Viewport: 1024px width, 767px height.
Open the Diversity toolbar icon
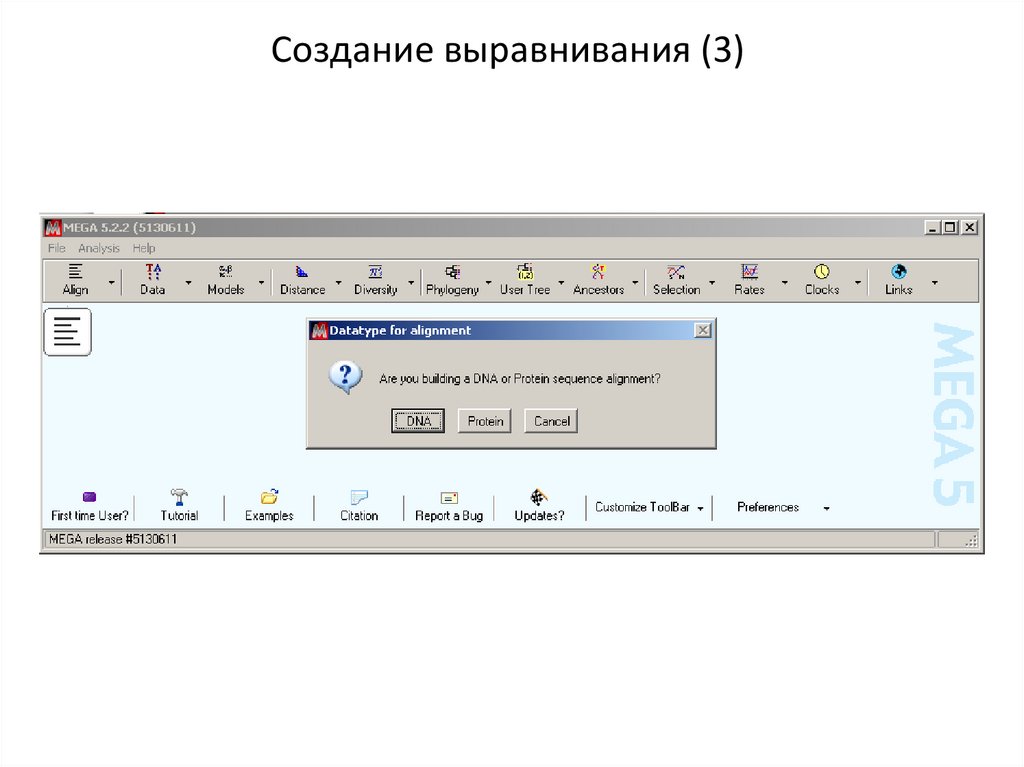[376, 280]
